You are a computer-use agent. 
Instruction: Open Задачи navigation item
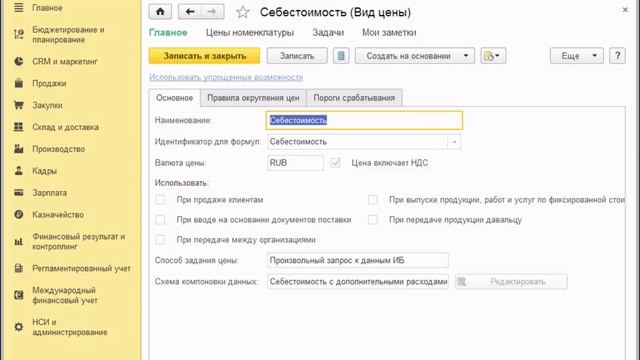[x=328, y=33]
